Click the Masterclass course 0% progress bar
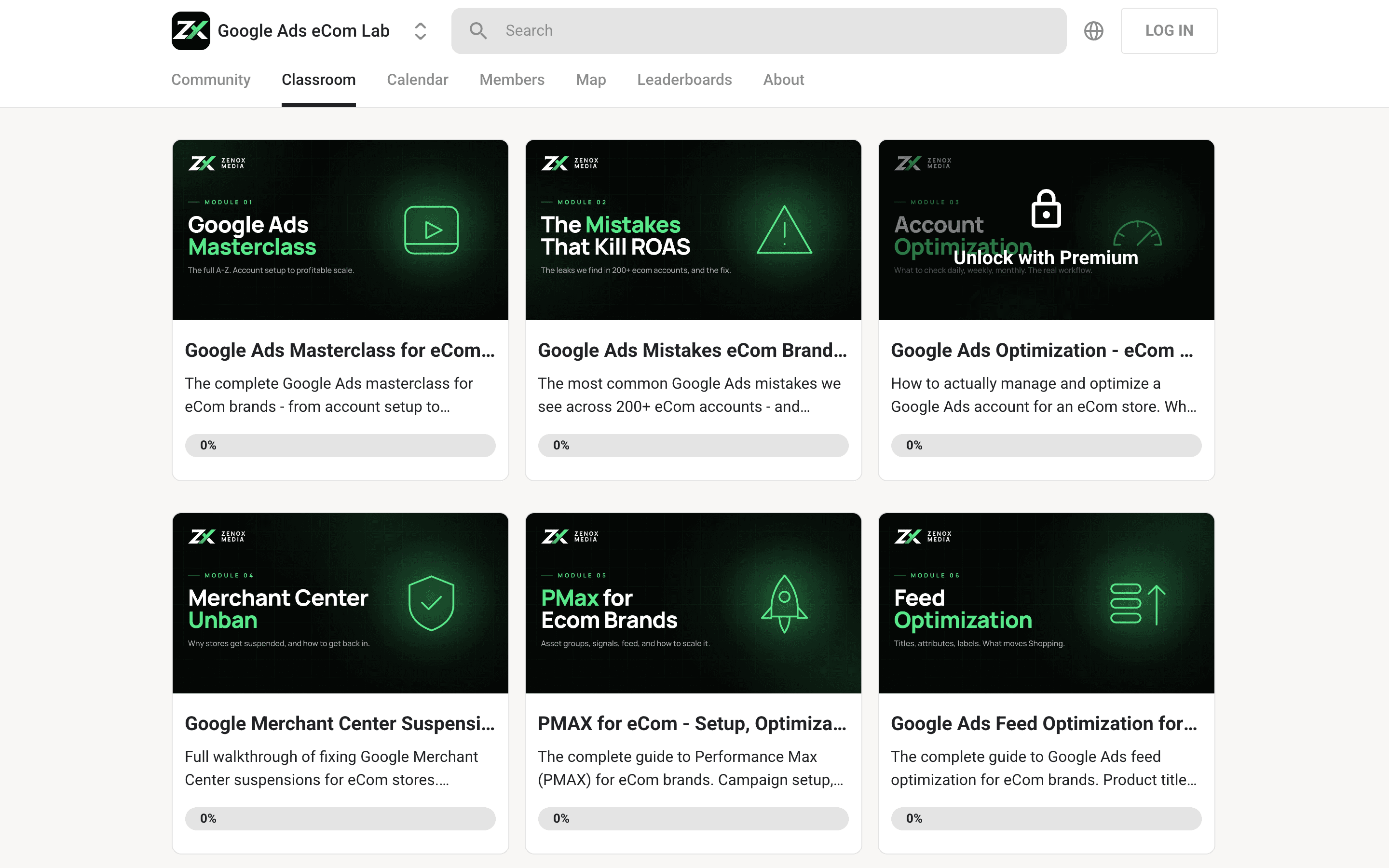The height and width of the screenshot is (868, 1389). pos(340,446)
